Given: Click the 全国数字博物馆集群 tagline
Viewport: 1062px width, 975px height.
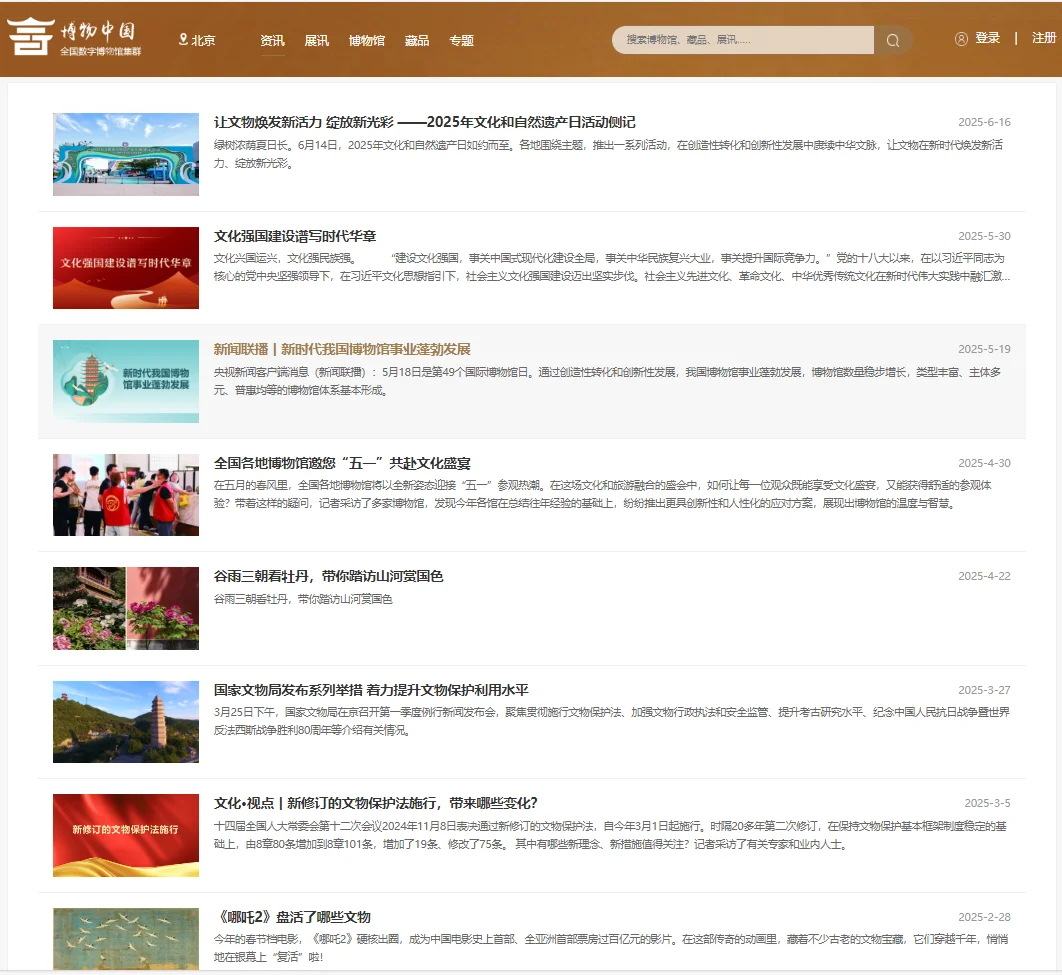Looking at the screenshot, I should tap(100, 51).
